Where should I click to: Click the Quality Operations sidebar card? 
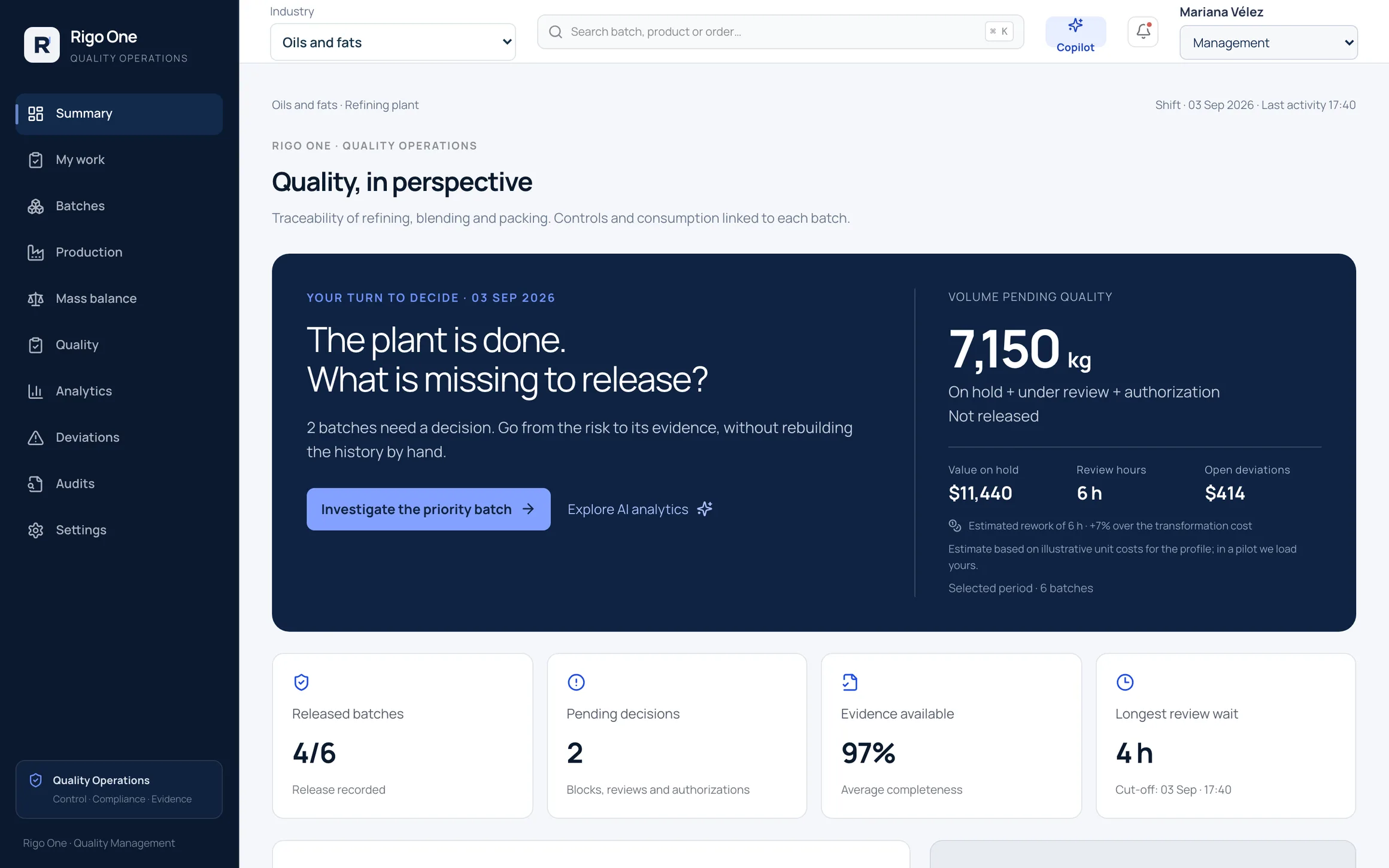click(x=119, y=790)
